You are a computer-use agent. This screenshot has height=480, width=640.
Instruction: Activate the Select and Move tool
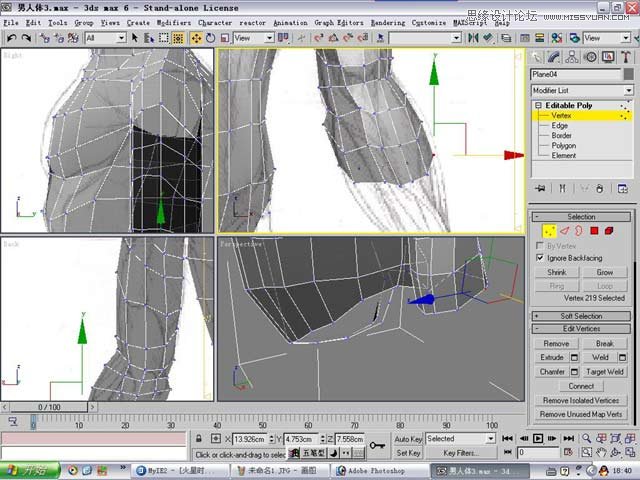coord(197,38)
